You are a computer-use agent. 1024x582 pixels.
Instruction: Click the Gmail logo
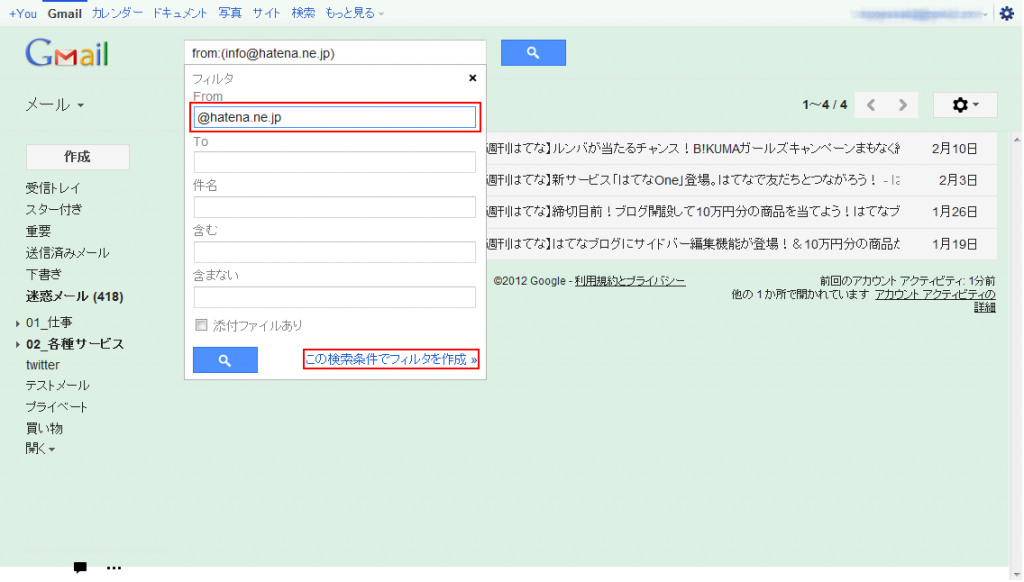66,54
